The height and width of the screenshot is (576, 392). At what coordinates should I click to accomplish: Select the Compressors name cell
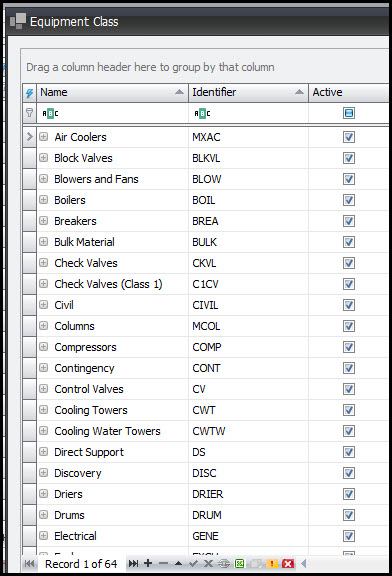pyautogui.click(x=112, y=347)
